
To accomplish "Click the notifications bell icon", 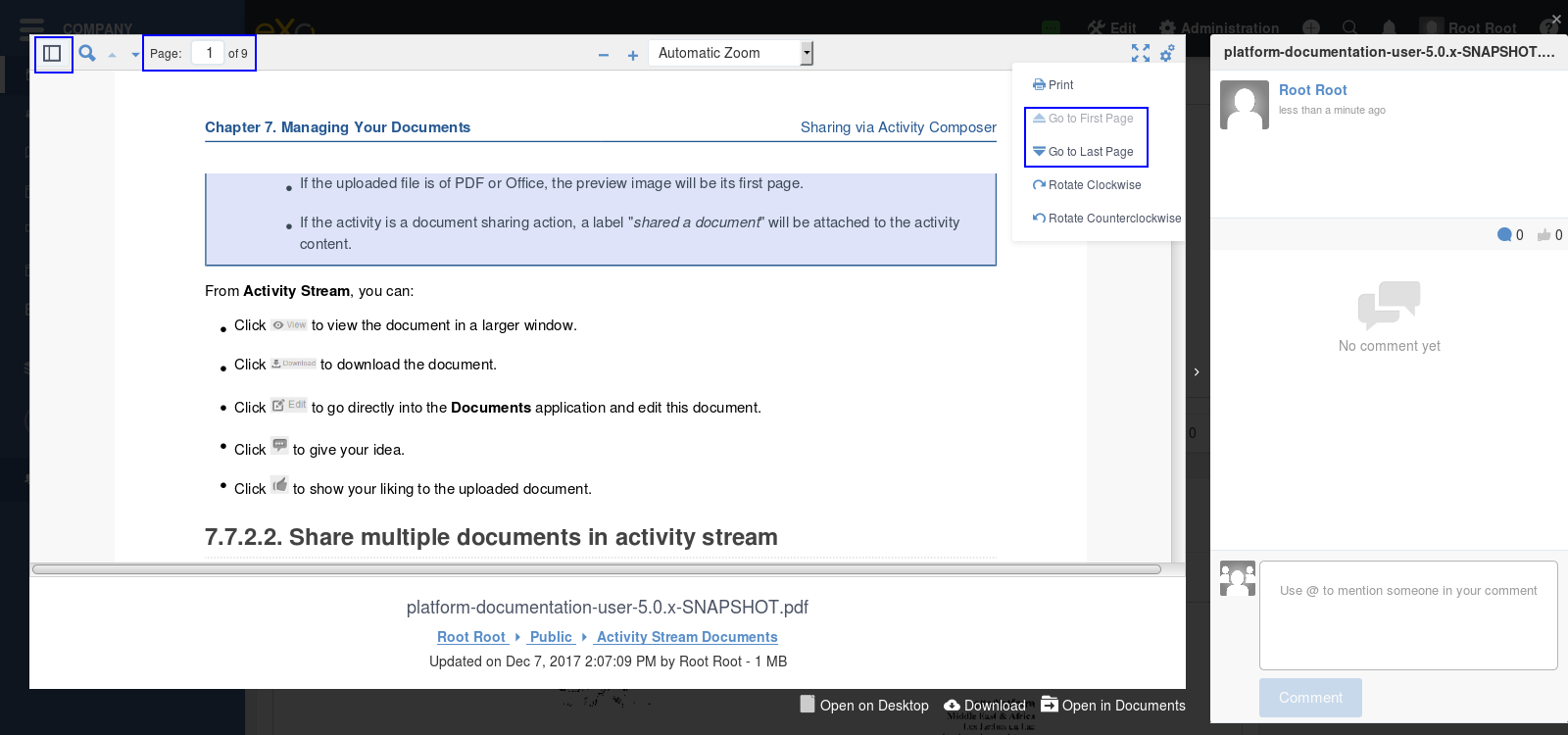I will (x=1389, y=28).
